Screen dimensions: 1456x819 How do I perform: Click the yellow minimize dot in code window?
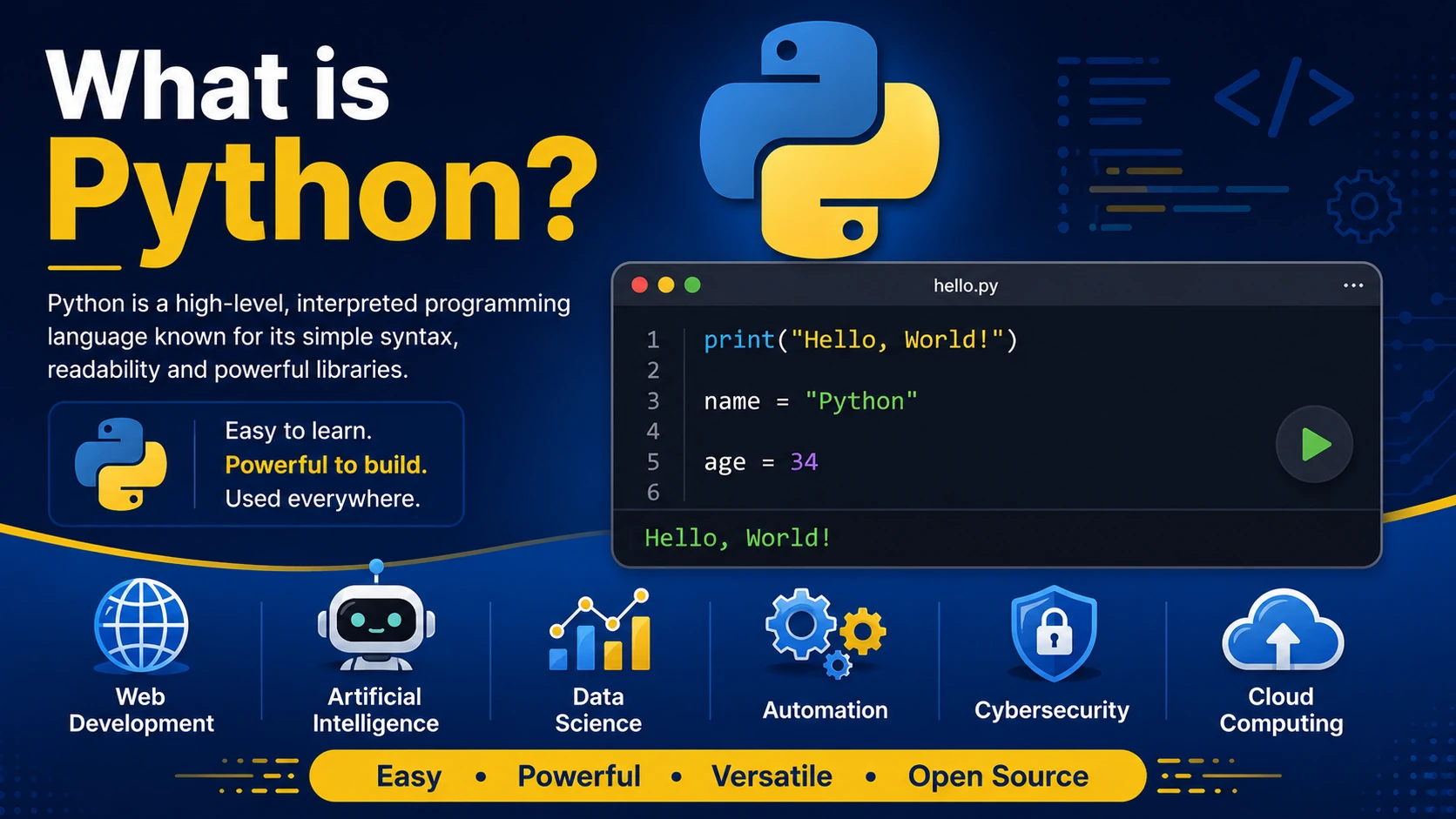pos(666,285)
